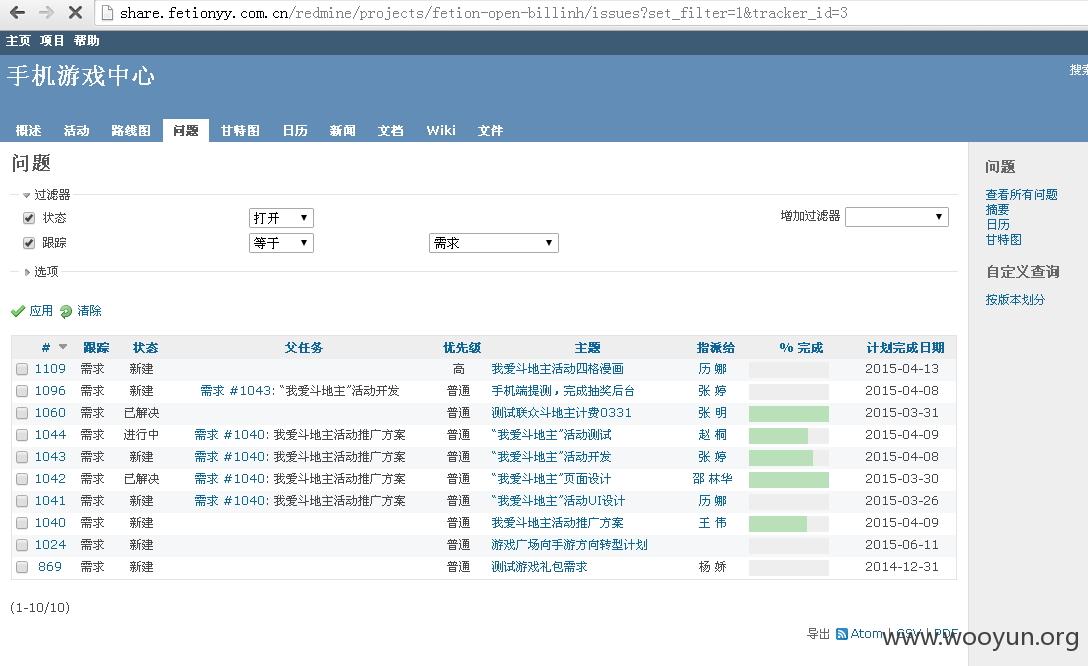Open the 按版本划分 custom query

pos(1015,300)
